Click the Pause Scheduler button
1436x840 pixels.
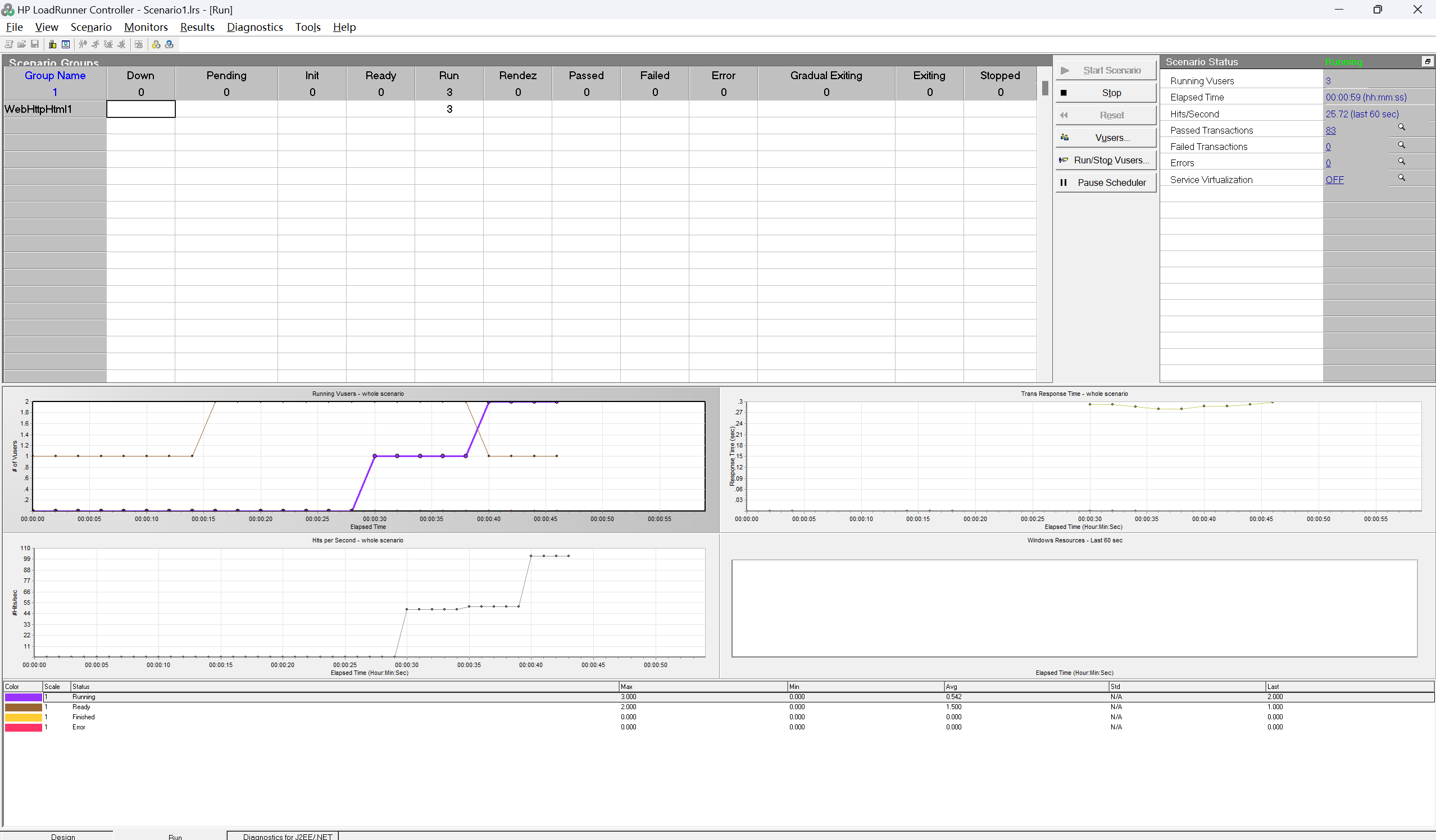pyautogui.click(x=1106, y=183)
